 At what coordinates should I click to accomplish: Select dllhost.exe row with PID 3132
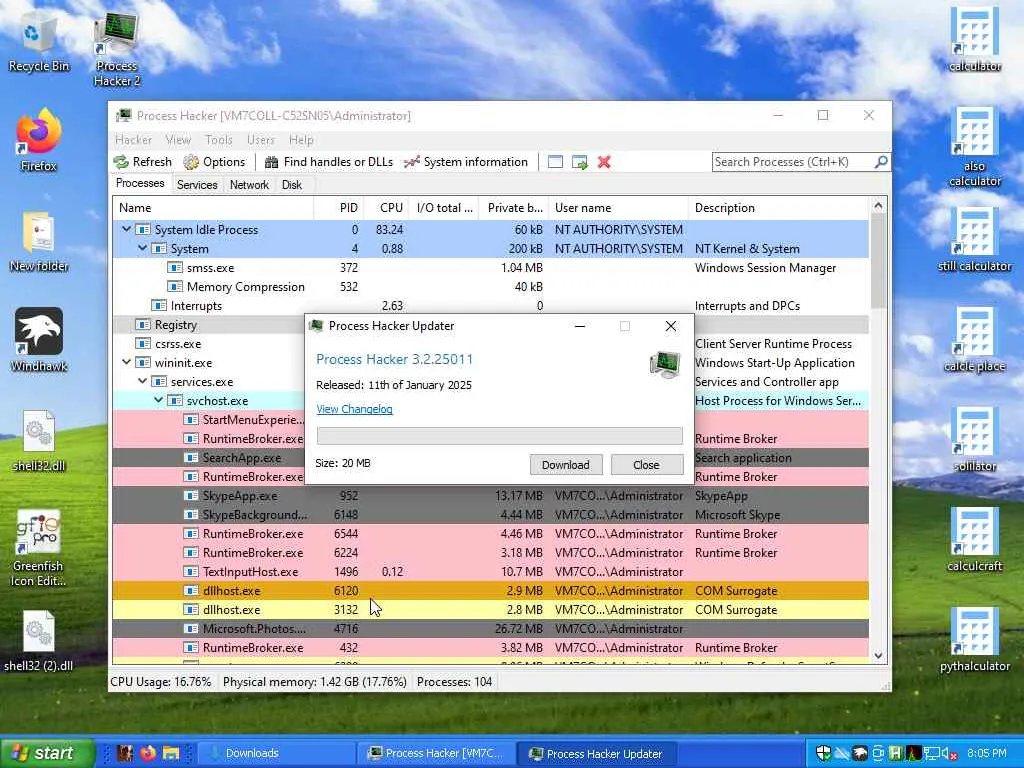[x=490, y=609]
